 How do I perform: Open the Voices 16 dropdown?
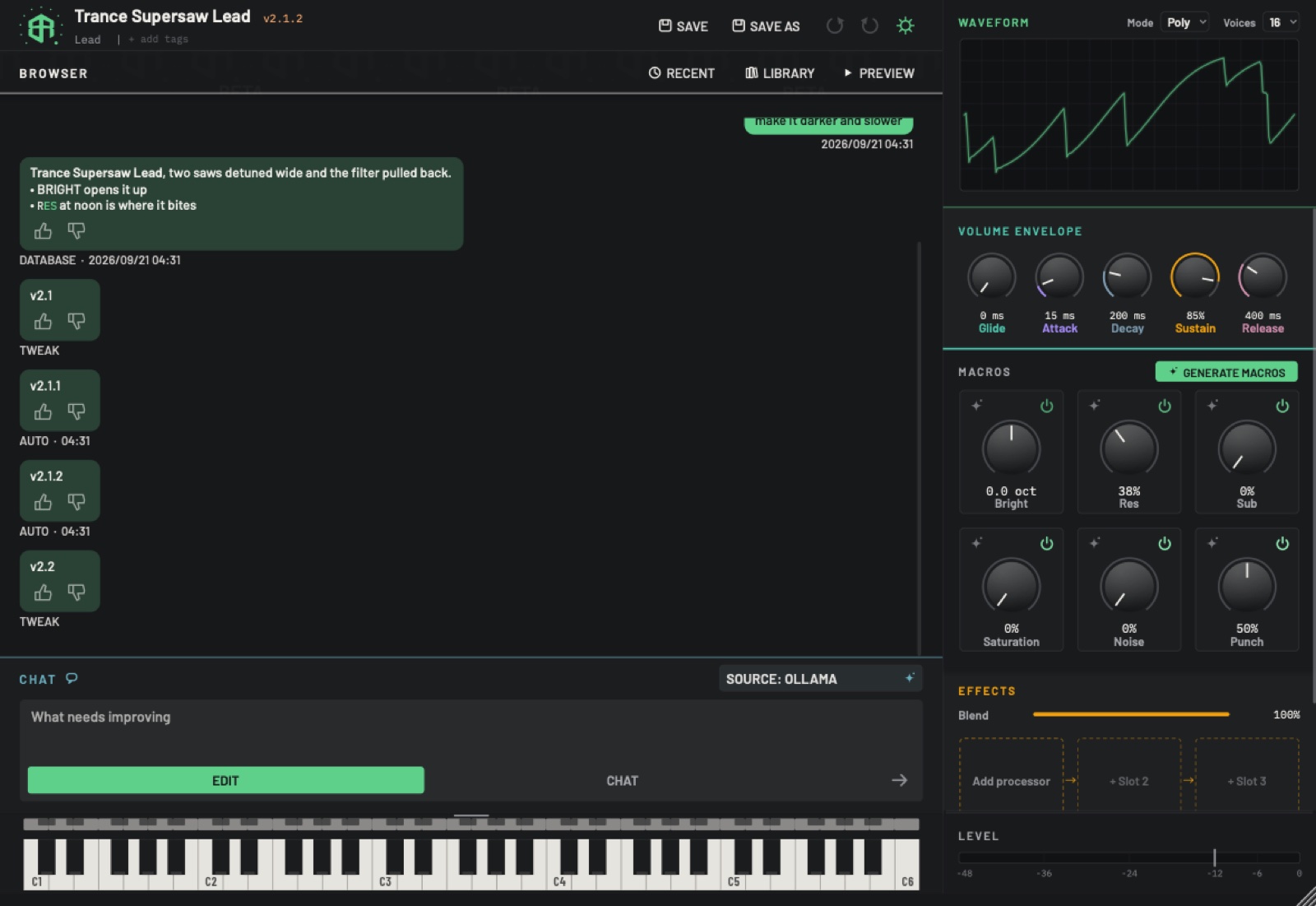[1281, 23]
